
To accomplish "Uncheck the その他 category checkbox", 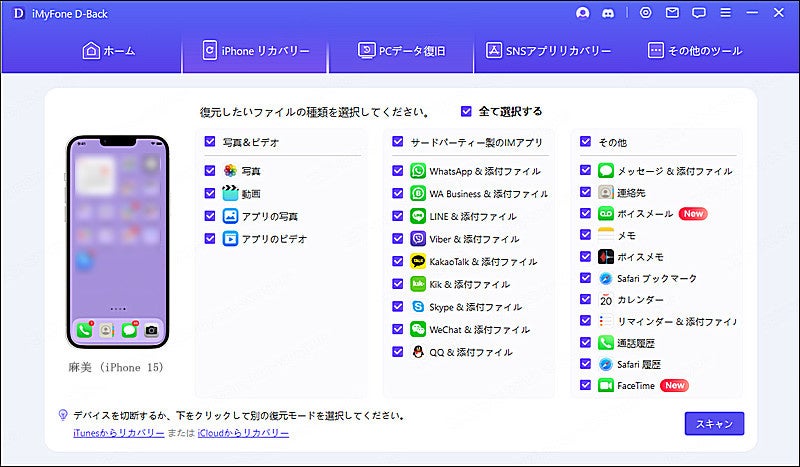I will point(585,141).
